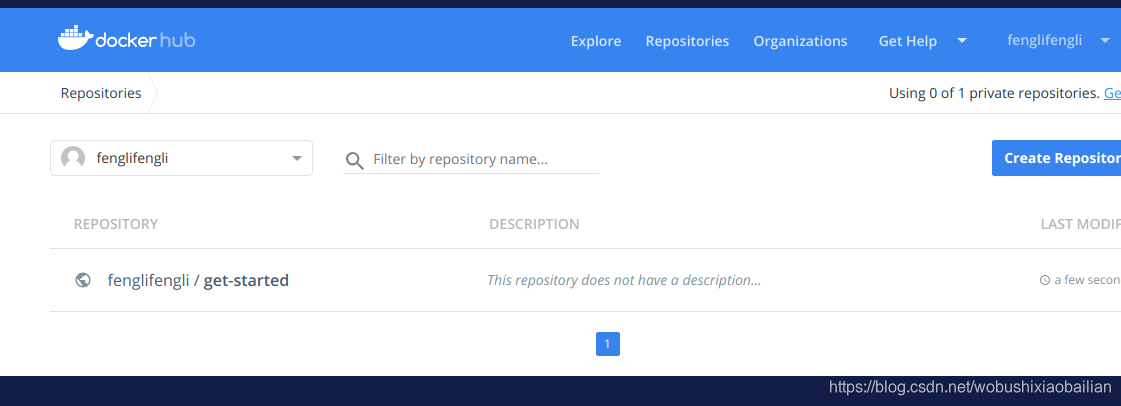Screen dimensions: 1121x406
Task: Click the DESCRIPTION column header
Action: (x=534, y=224)
